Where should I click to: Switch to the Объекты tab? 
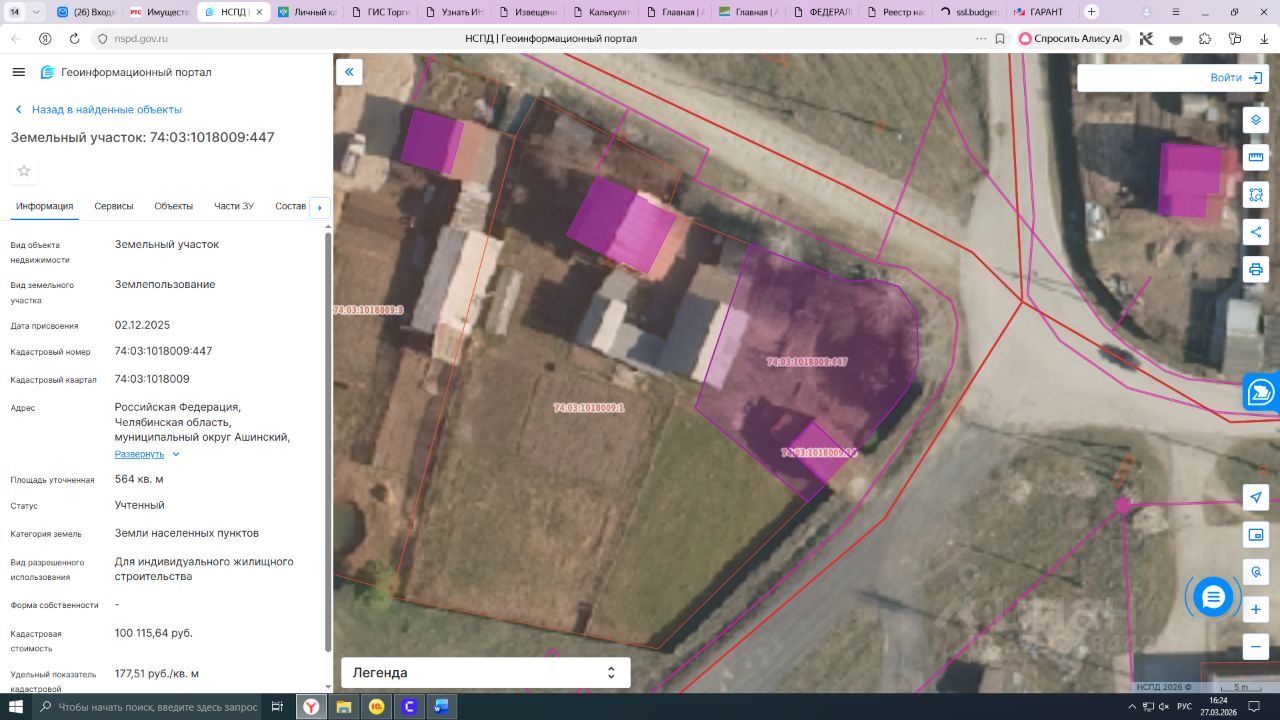pyautogui.click(x=174, y=206)
